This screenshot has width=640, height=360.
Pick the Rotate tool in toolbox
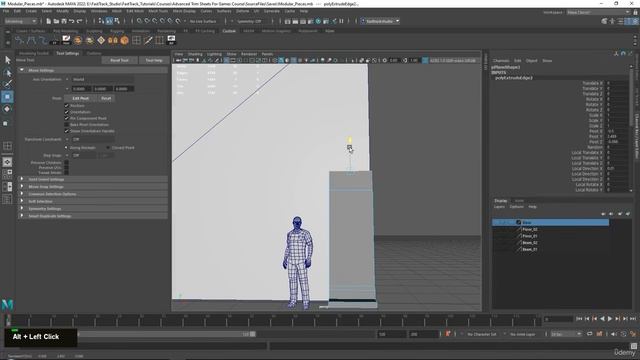pyautogui.click(x=7, y=109)
